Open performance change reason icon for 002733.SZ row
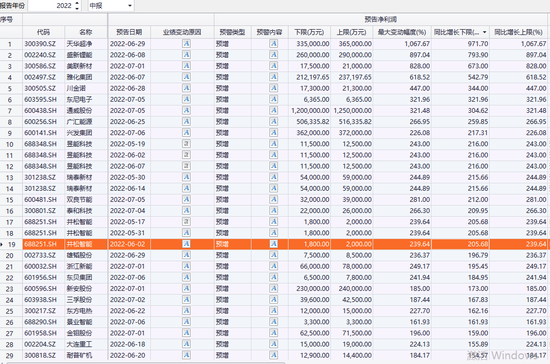Screen dimensions: 550x364 tap(186, 255)
